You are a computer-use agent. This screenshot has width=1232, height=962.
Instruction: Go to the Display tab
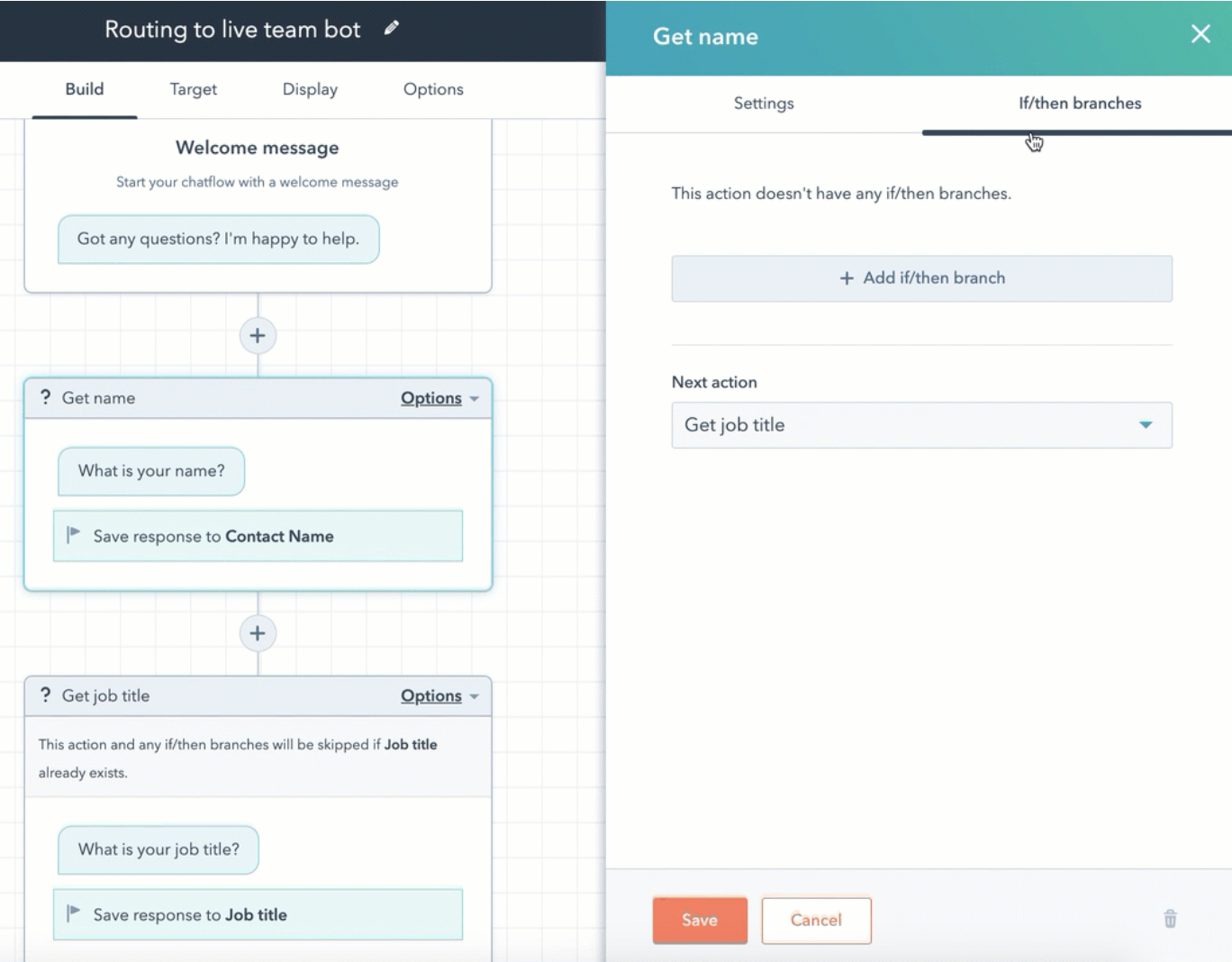click(310, 89)
